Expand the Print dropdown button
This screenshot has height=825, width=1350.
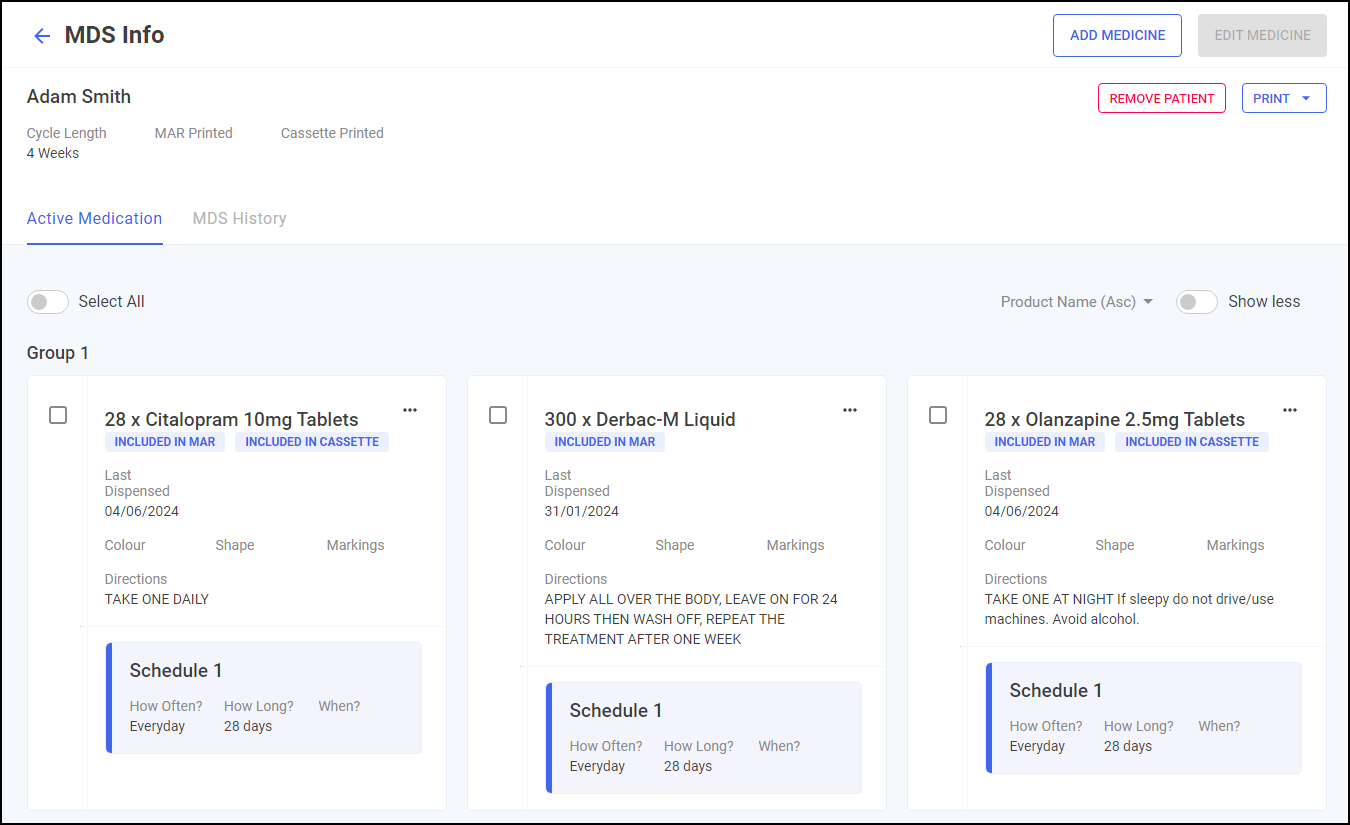coord(1283,99)
